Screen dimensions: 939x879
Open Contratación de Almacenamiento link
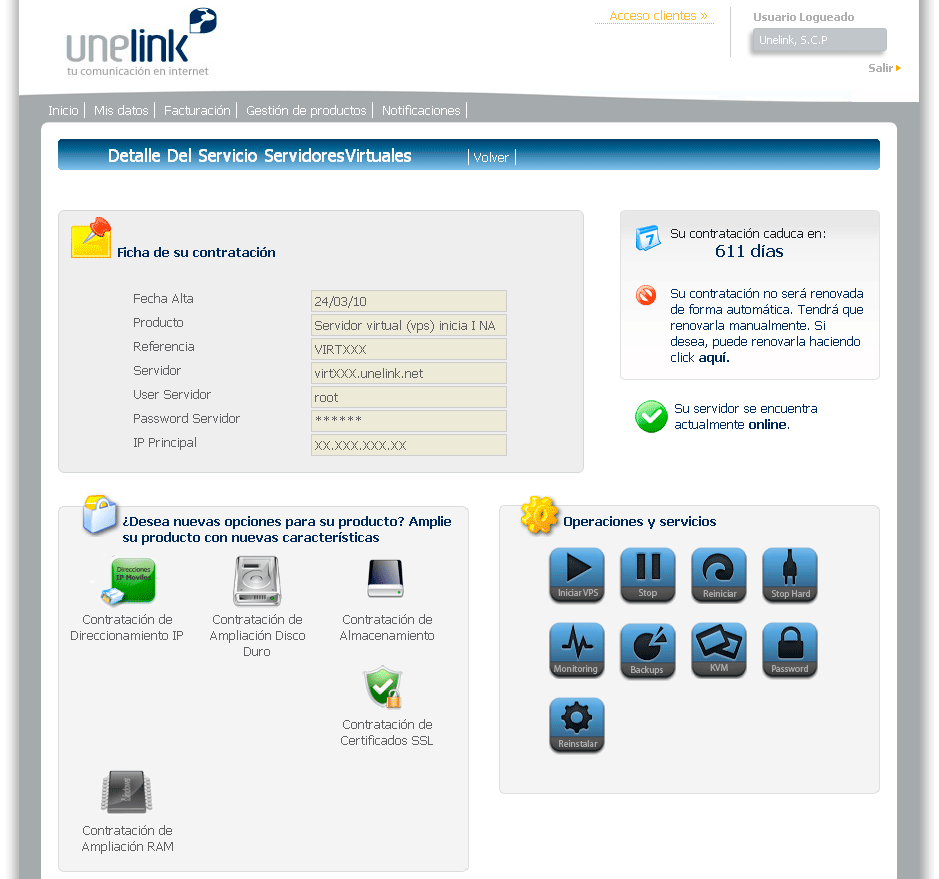pyautogui.click(x=387, y=628)
